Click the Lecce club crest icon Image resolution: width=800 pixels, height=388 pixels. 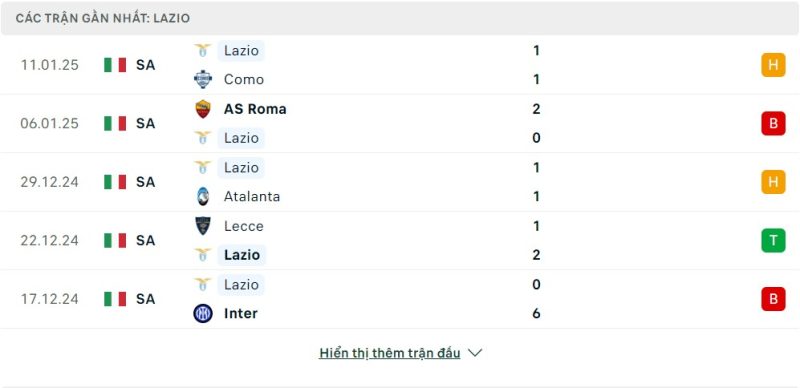click(203, 226)
